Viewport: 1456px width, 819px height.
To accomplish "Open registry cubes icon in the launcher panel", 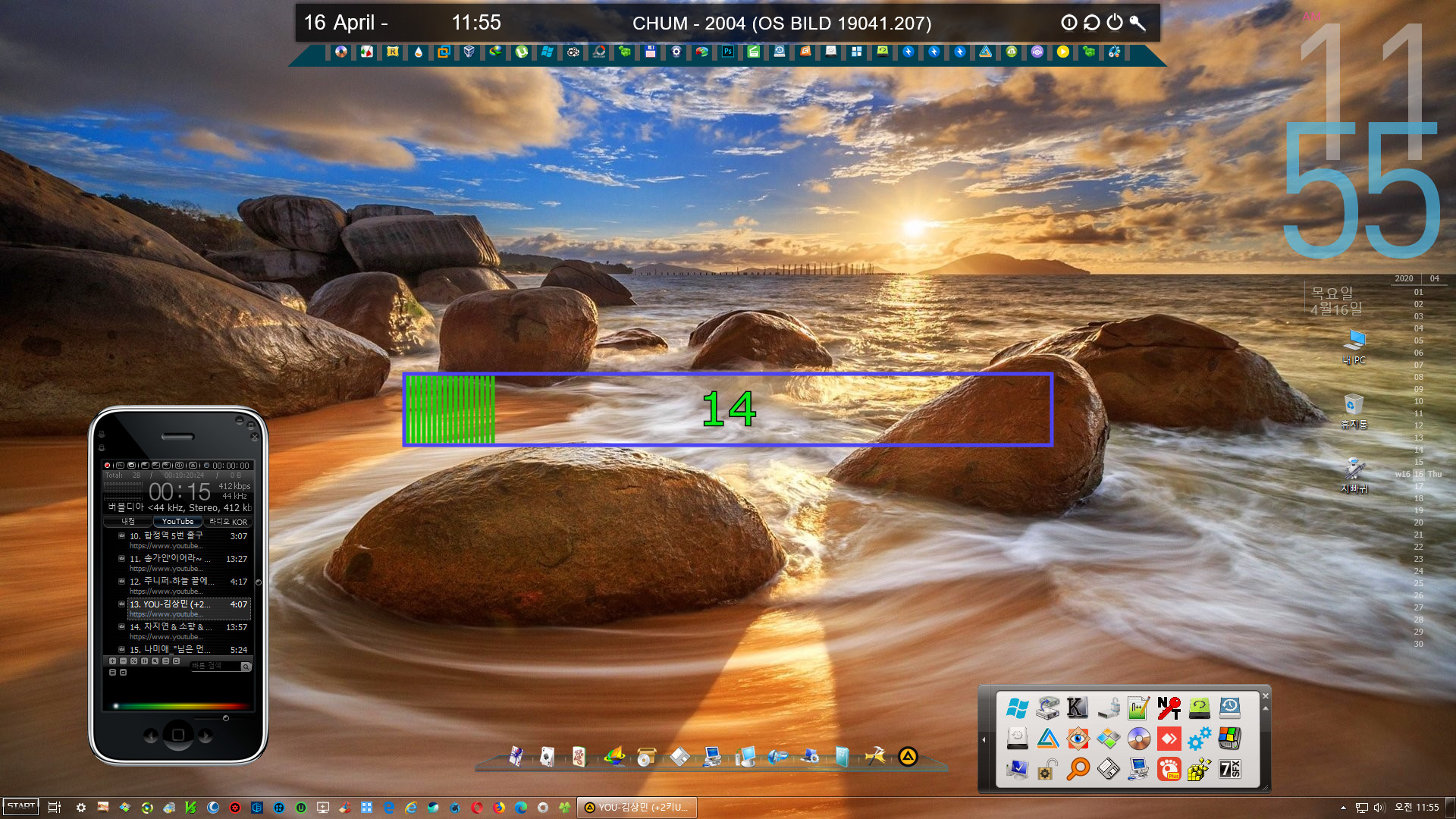I will 1199,769.
